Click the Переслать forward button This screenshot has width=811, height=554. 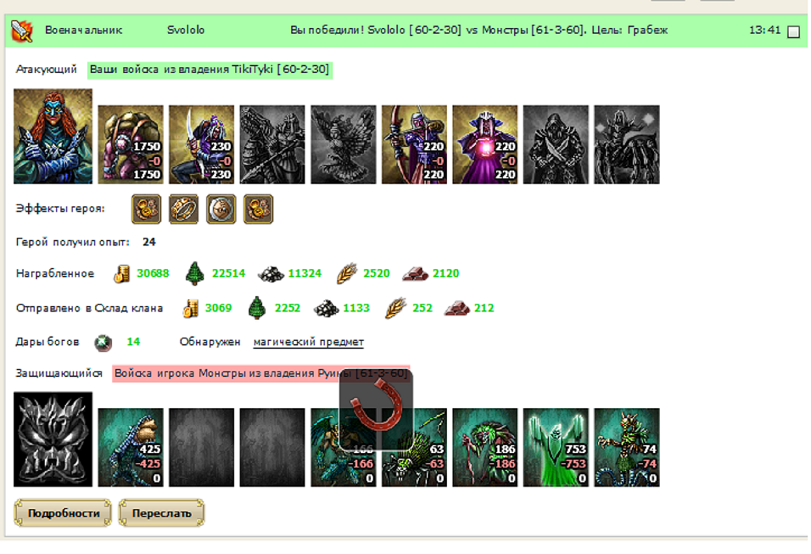tap(161, 513)
